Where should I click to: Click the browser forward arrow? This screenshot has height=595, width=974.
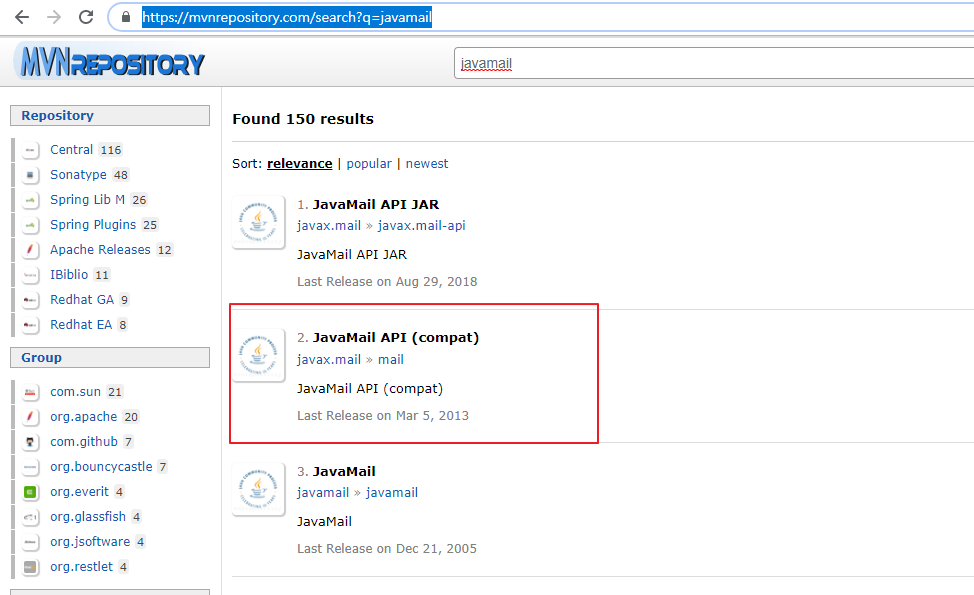54,17
